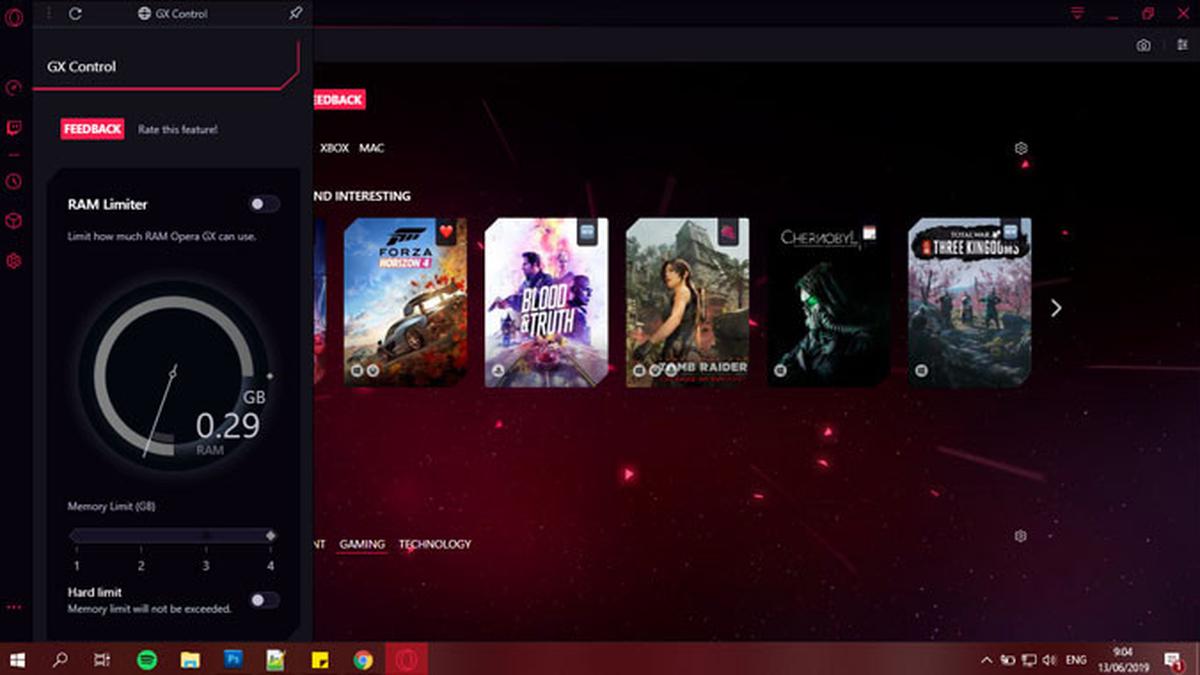Open the gear icon near GX Corner carousel
The width and height of the screenshot is (1200, 675).
click(x=1021, y=147)
